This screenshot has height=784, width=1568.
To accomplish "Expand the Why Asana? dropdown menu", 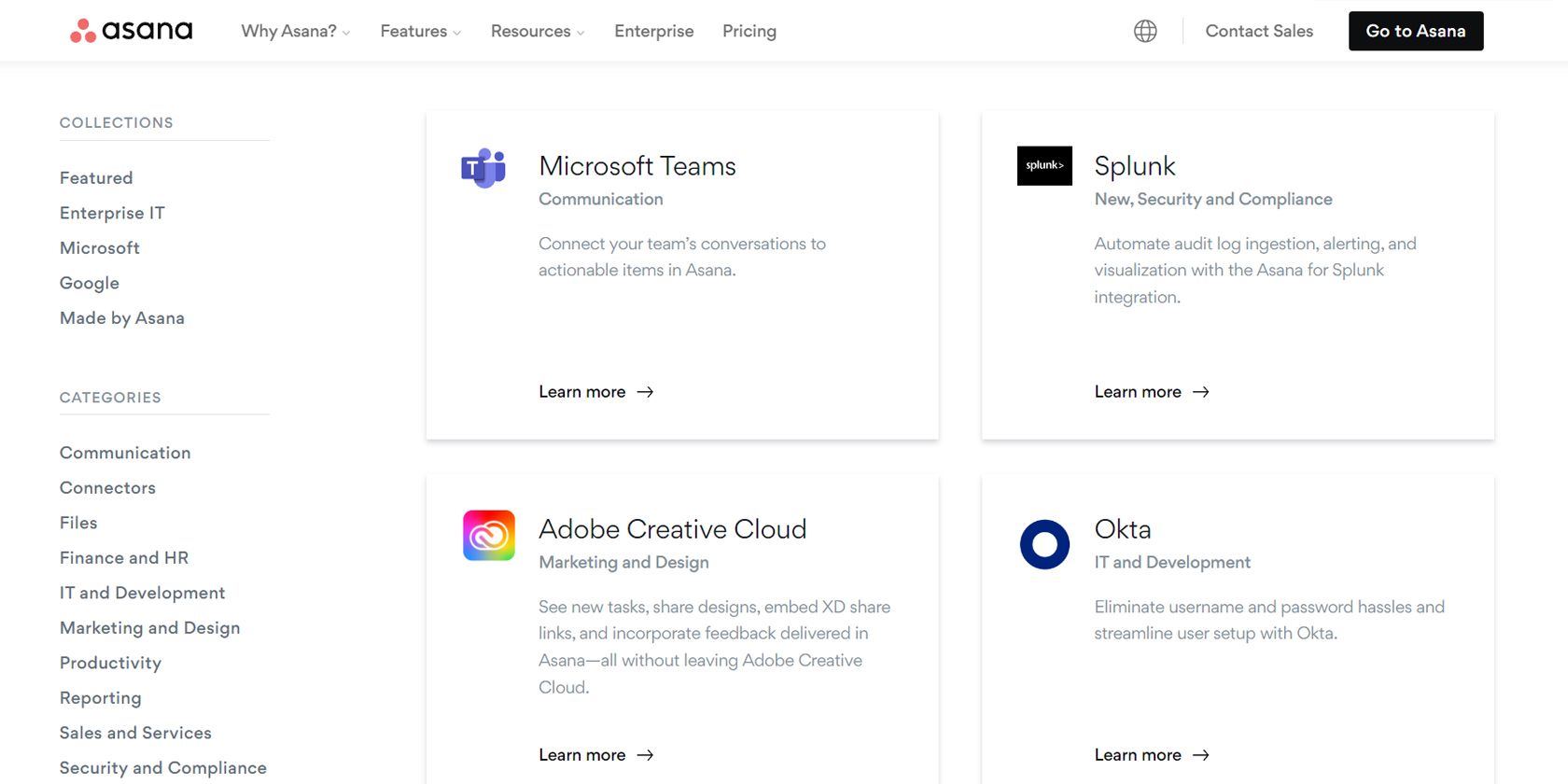I will click(295, 31).
